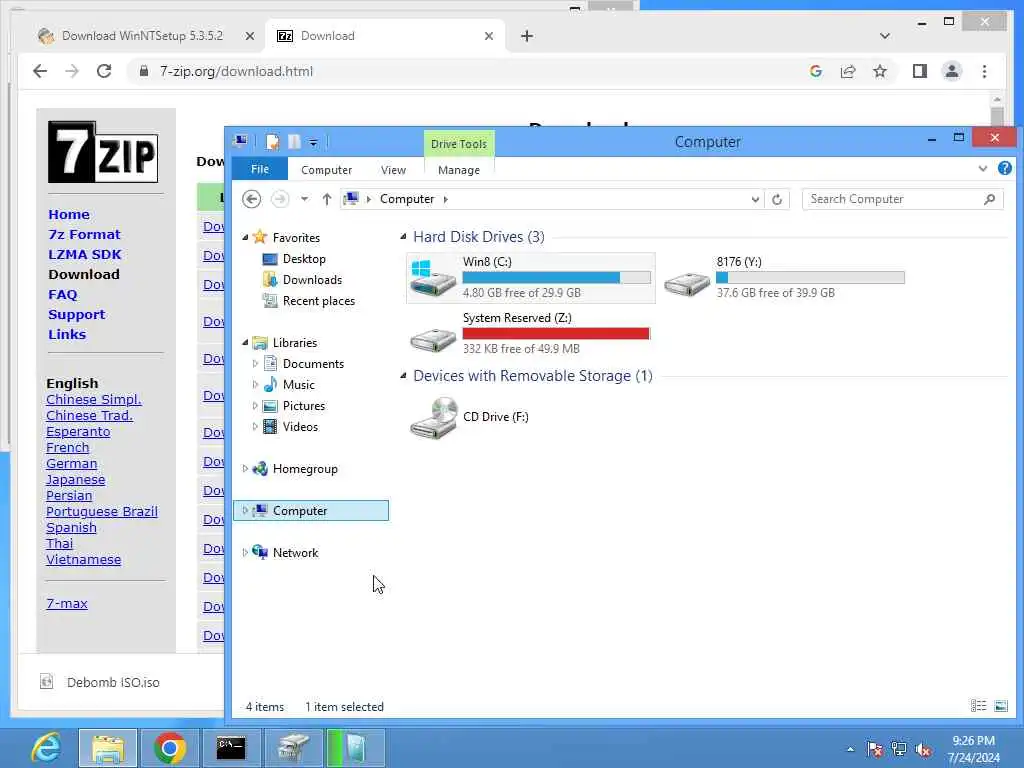The image size is (1024, 768).
Task: Click Explorer Back arrow button
Action: coord(251,199)
